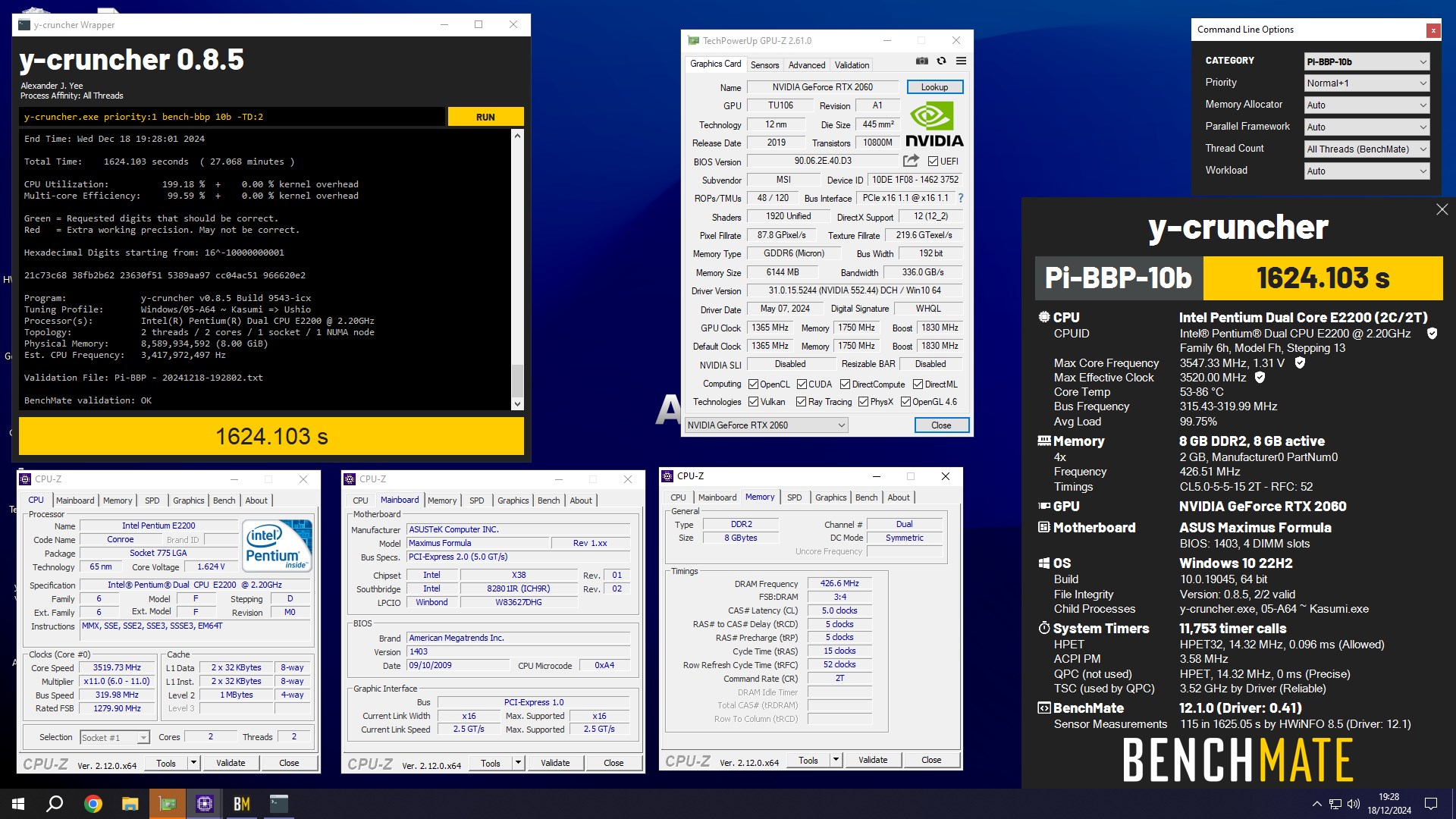Expand the Tools dropdown arrow in CPU-Z CPU window
1456x819 pixels.
coord(193,763)
